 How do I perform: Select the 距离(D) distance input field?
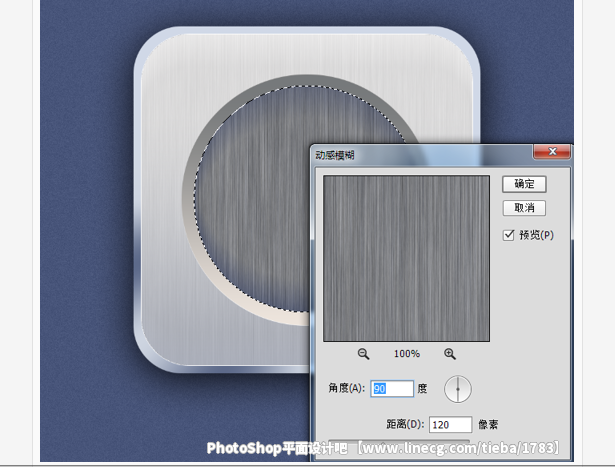pyautogui.click(x=450, y=425)
